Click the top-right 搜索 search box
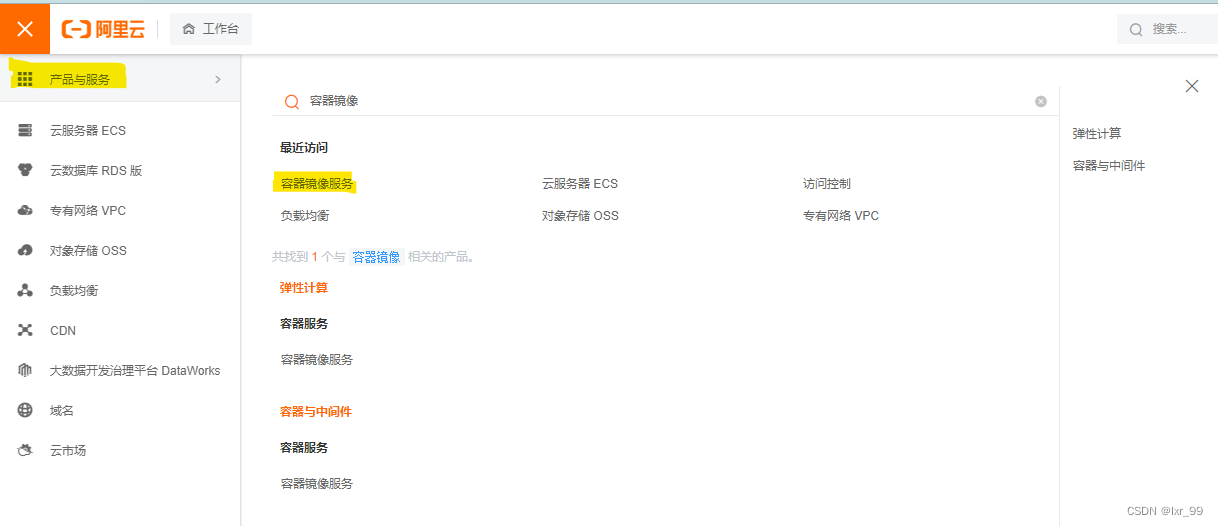 click(x=1166, y=29)
